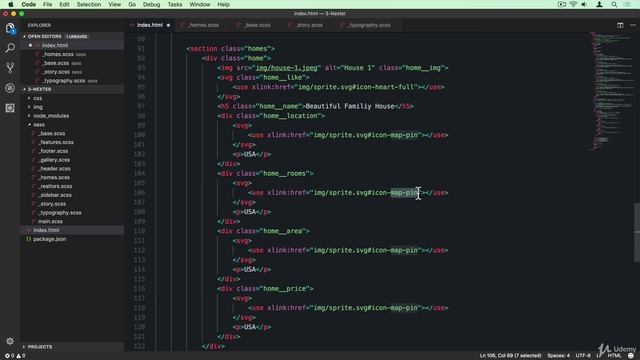Open Spotlight search in menu bar
640x360 pixels.
614,4
